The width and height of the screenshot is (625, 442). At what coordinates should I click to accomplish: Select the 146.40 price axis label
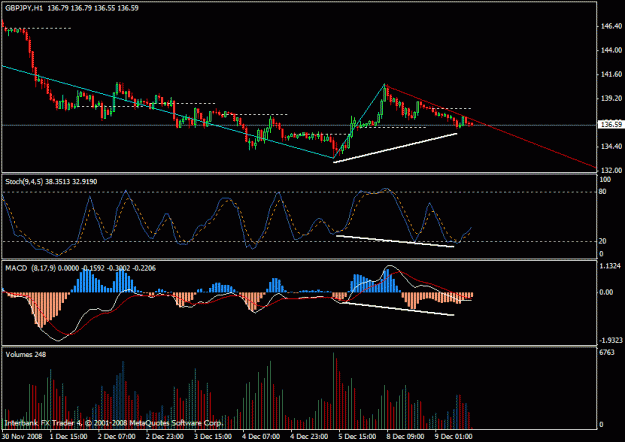click(611, 26)
